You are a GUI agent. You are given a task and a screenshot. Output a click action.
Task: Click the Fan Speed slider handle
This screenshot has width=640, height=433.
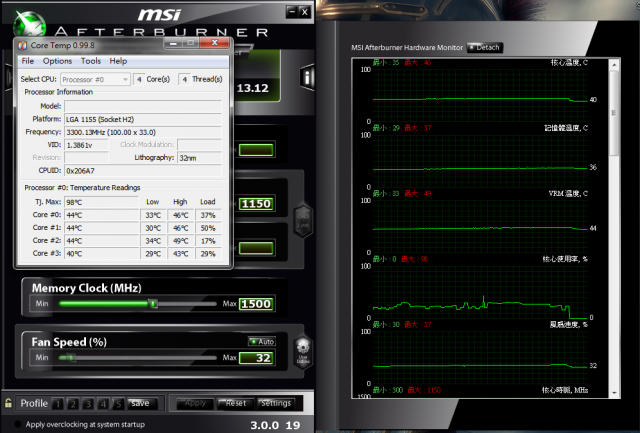coord(70,358)
